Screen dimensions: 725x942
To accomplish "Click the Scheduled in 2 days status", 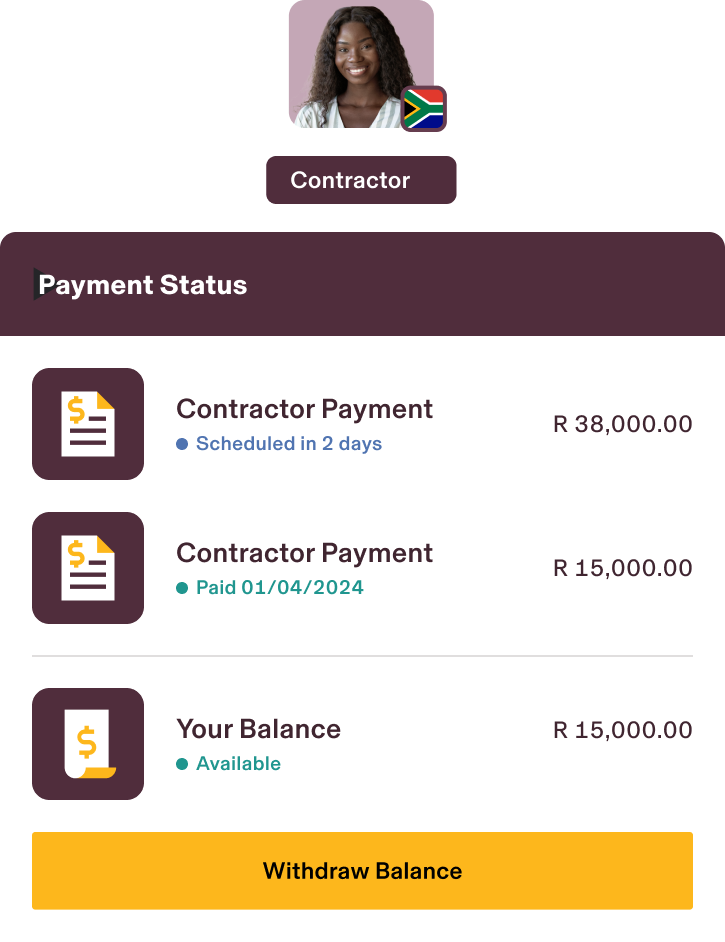I will (x=289, y=443).
